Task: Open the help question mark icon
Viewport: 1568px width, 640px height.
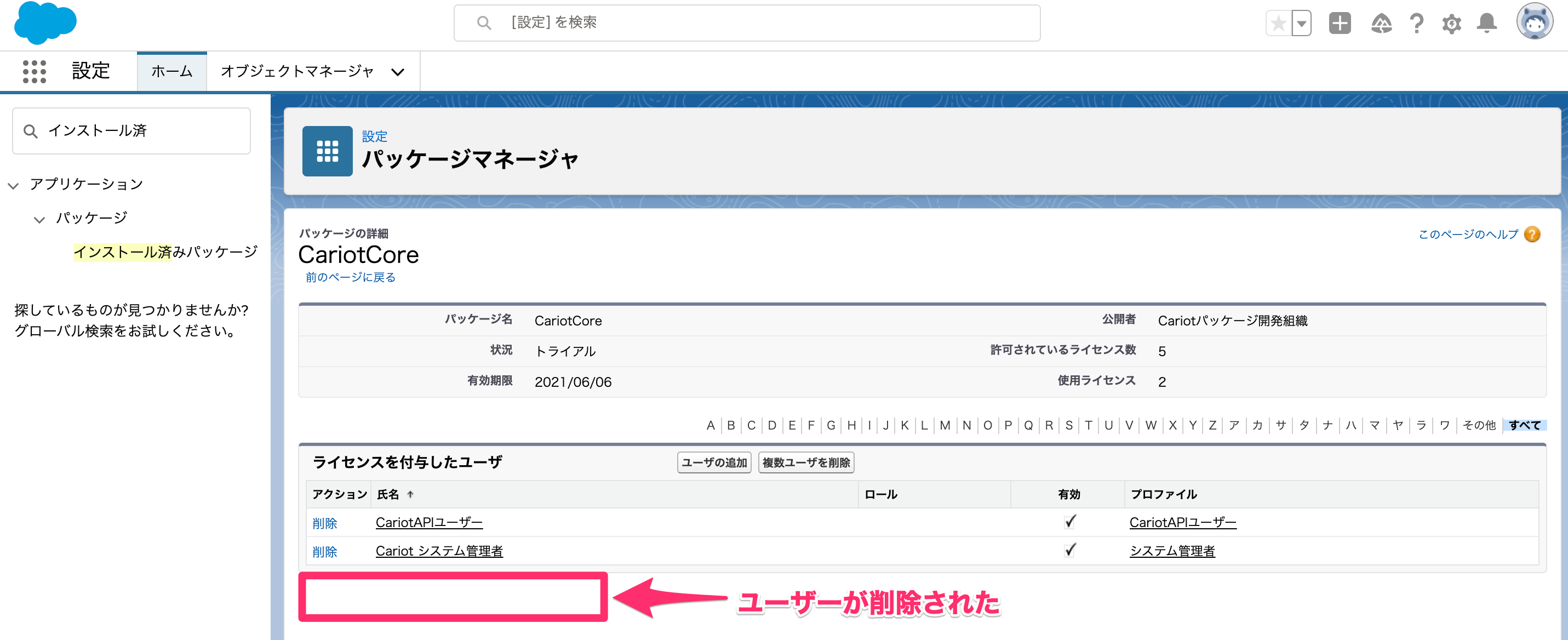Action: pyautogui.click(x=1416, y=24)
